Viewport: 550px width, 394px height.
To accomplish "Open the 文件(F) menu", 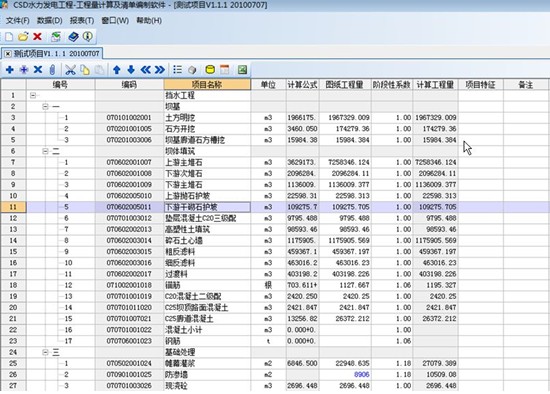I will point(18,21).
